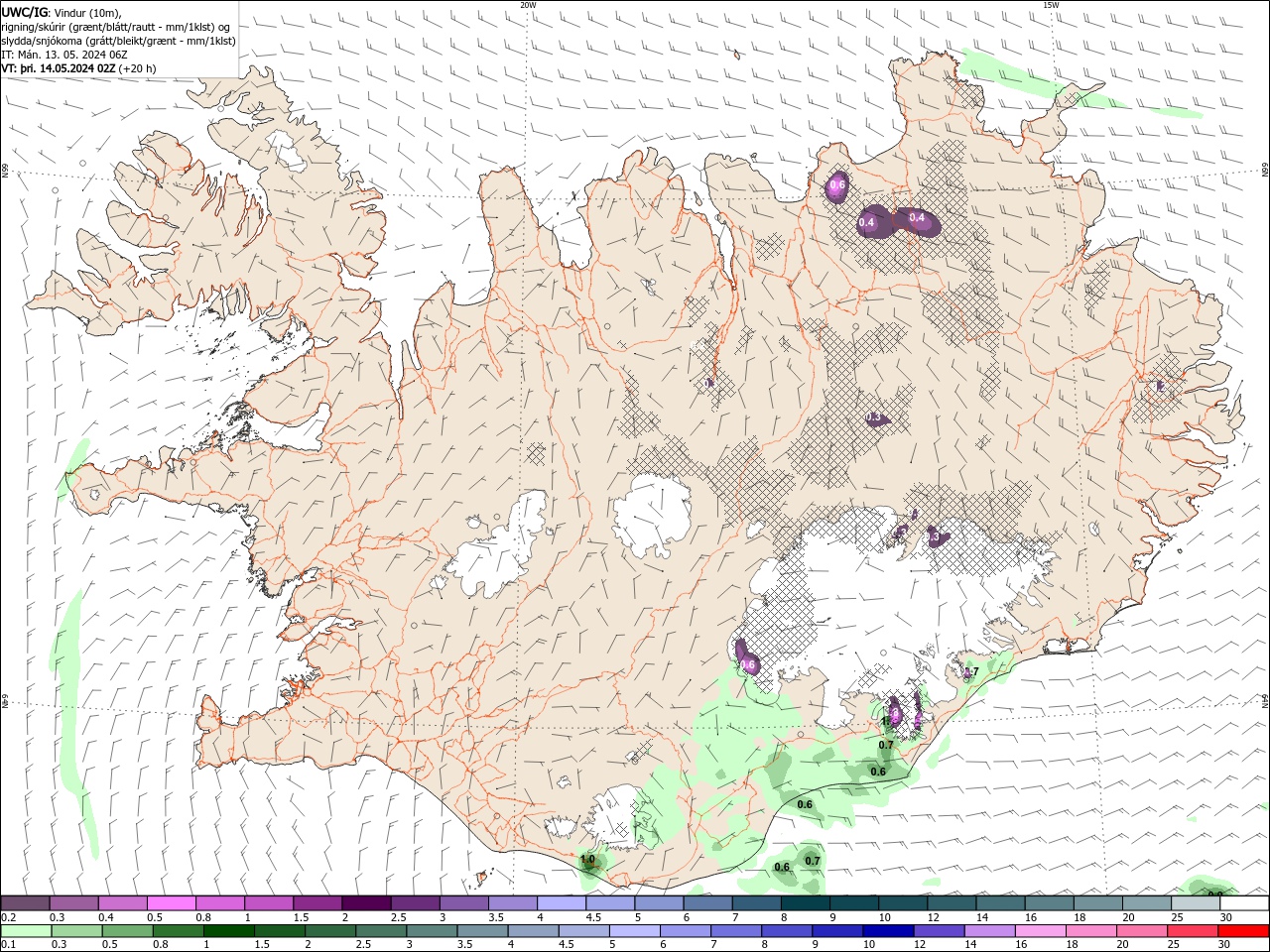Pick bright red rain swatch above 30
This screenshot has width=1270, height=952.
pyautogui.click(x=1242, y=931)
